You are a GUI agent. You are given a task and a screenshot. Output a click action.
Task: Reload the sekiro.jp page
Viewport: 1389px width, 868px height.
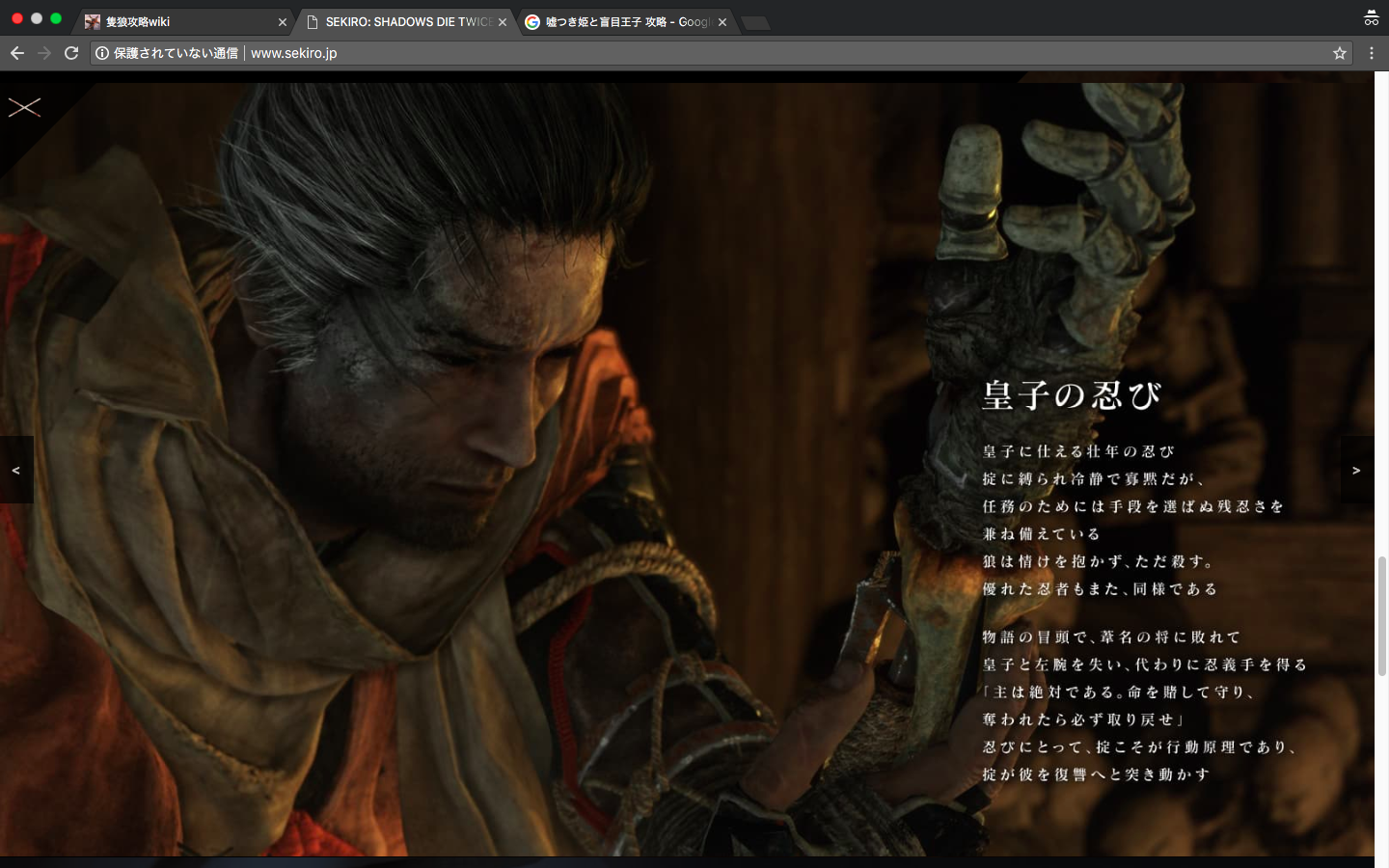pos(71,53)
